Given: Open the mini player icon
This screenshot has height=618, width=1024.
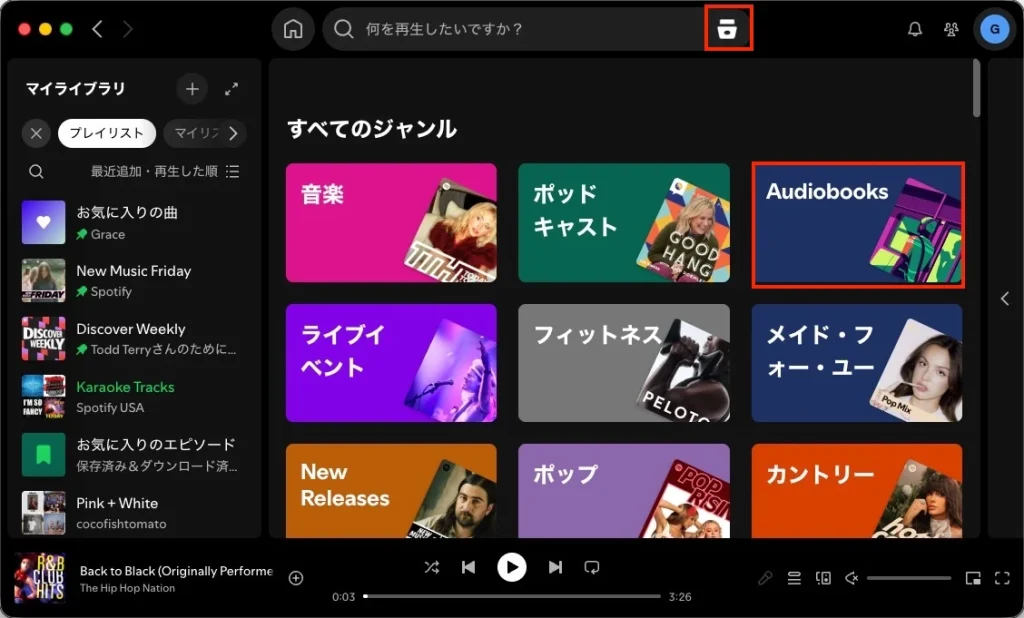Looking at the screenshot, I should pos(973,578).
